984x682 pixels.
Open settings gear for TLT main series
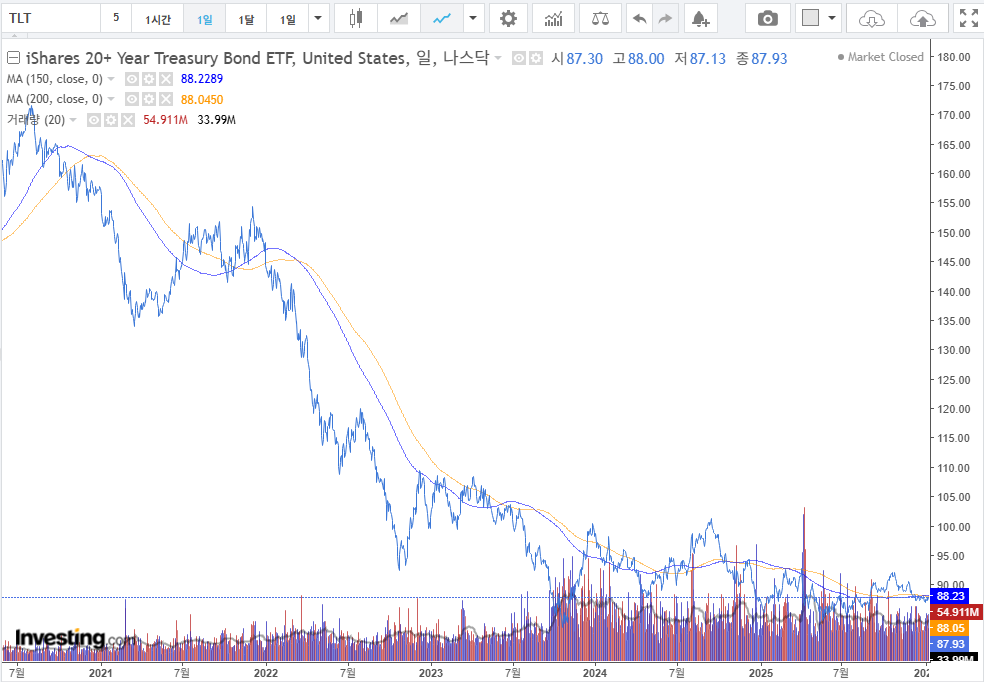click(535, 58)
